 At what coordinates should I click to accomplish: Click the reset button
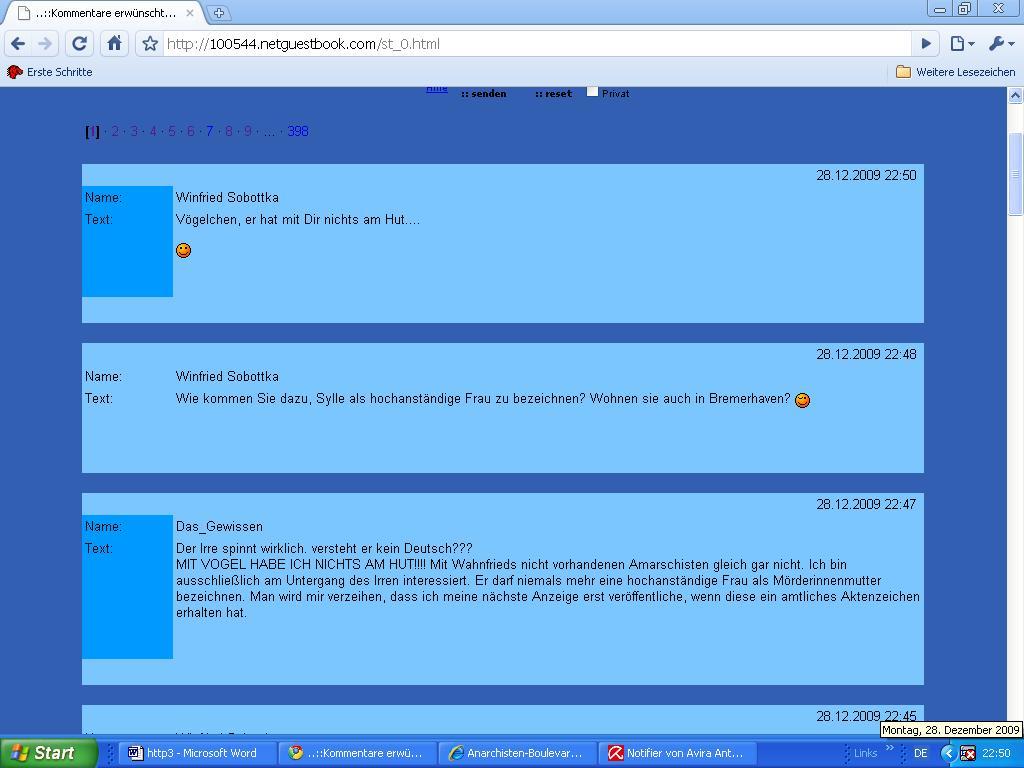553,94
